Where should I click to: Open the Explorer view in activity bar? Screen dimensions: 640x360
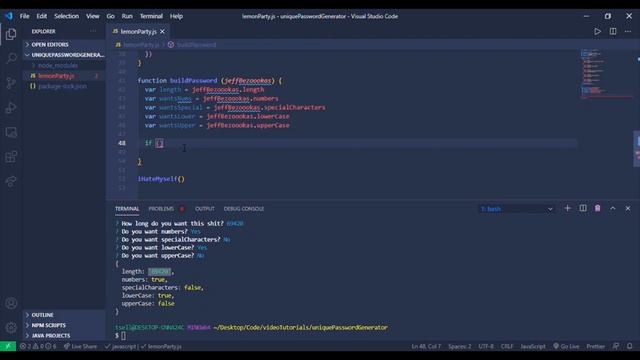[x=11, y=34]
